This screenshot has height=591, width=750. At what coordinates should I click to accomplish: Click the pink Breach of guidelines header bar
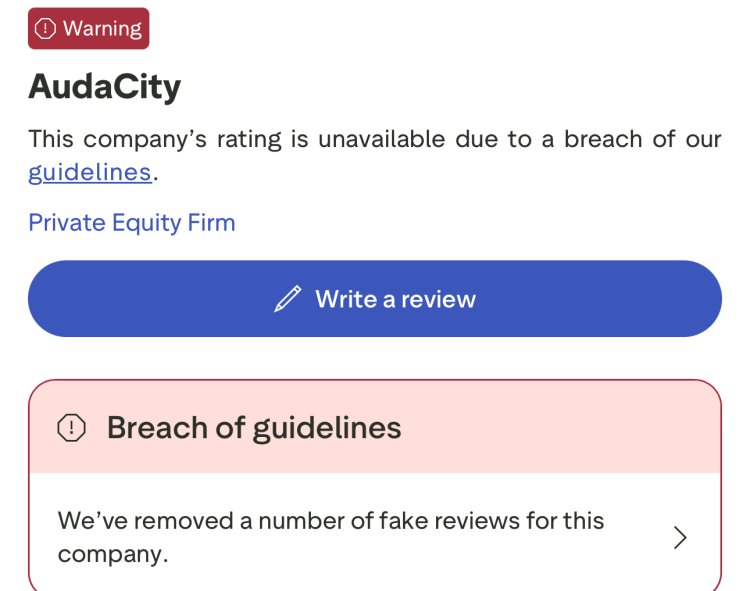coord(375,427)
